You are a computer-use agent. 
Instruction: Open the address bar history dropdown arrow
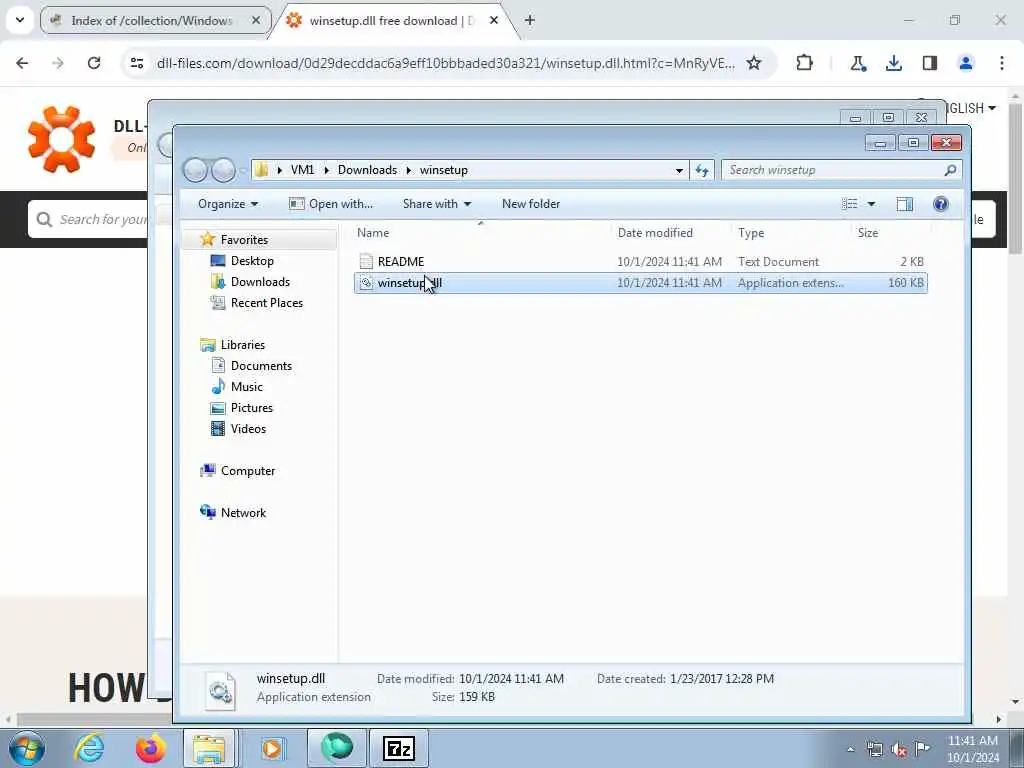point(679,170)
